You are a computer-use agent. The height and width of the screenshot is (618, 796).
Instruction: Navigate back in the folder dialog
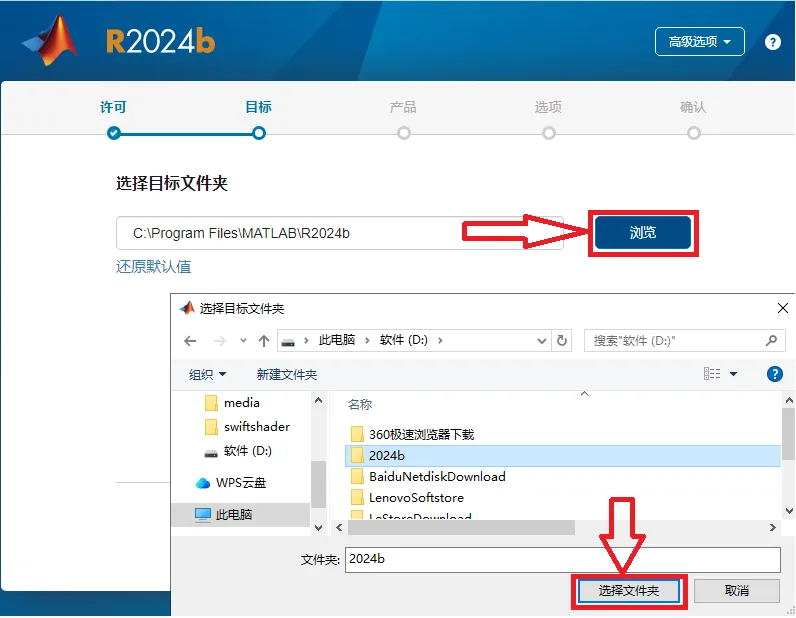pyautogui.click(x=190, y=341)
